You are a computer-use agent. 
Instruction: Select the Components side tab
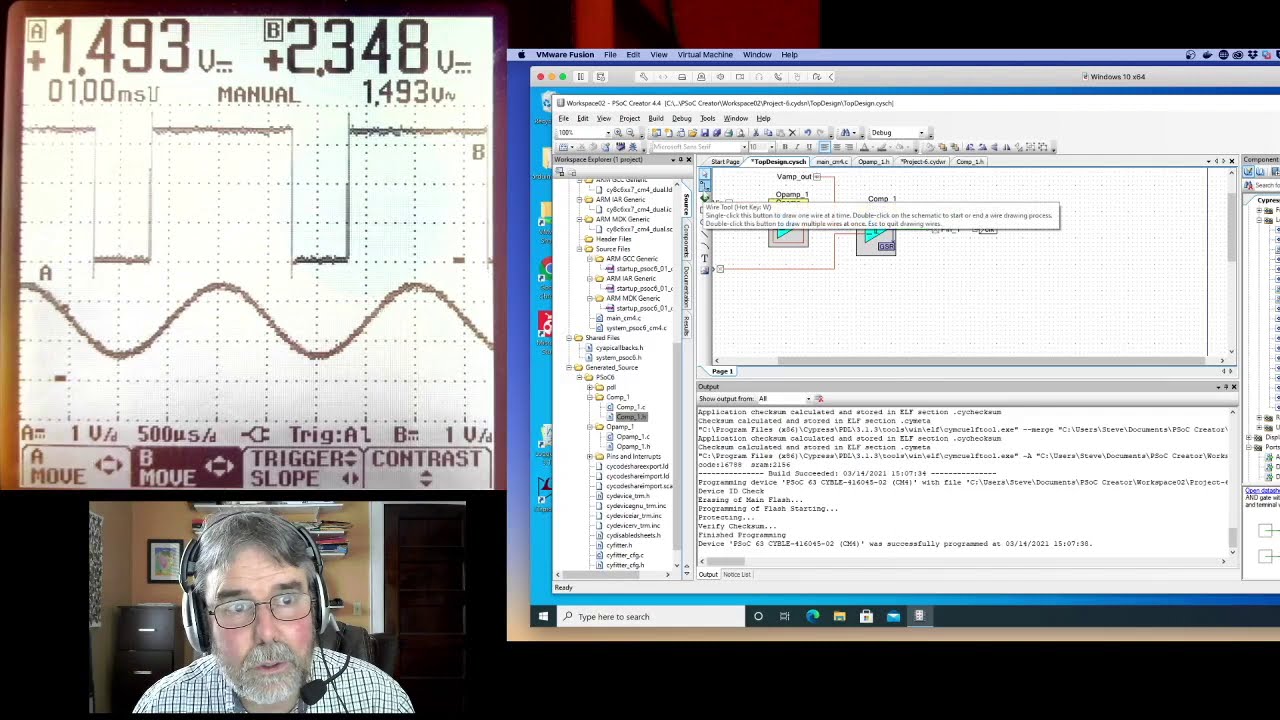[687, 243]
